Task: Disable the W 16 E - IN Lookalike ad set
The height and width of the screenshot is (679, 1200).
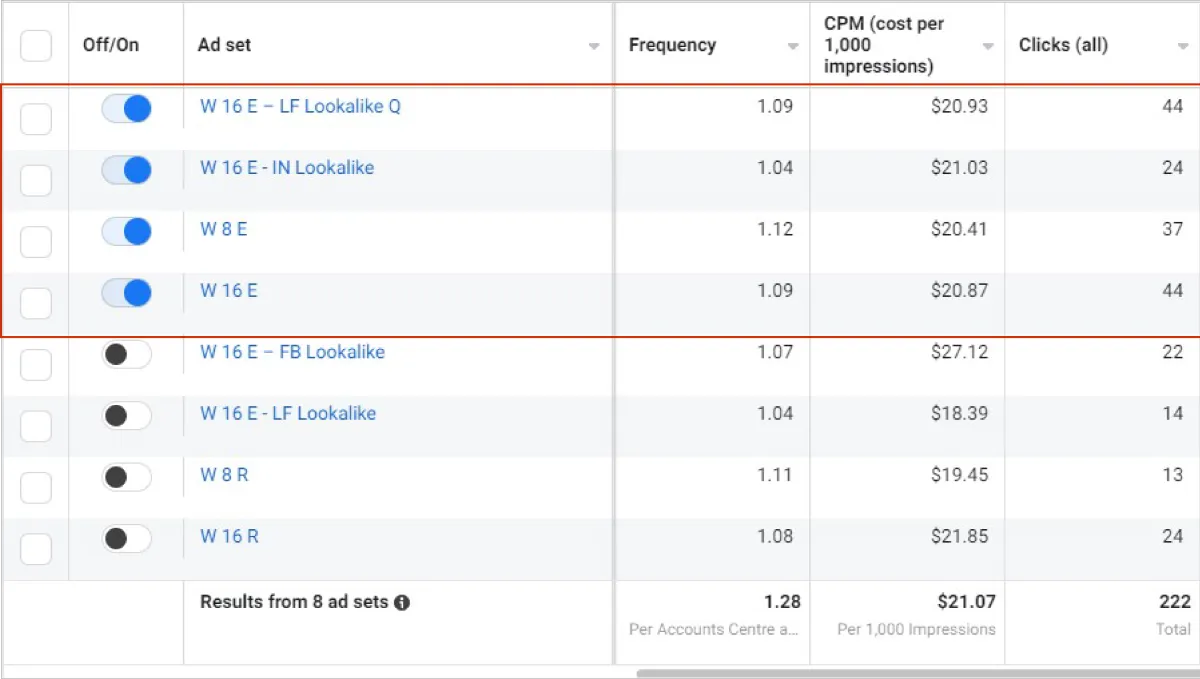Action: [126, 170]
